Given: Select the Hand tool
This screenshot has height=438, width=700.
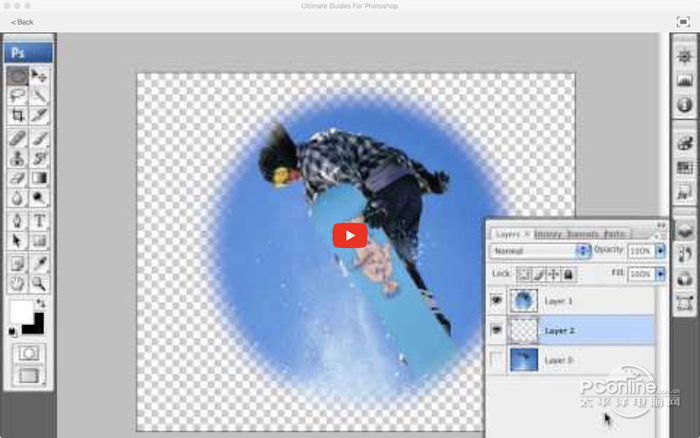Looking at the screenshot, I should click(x=17, y=283).
